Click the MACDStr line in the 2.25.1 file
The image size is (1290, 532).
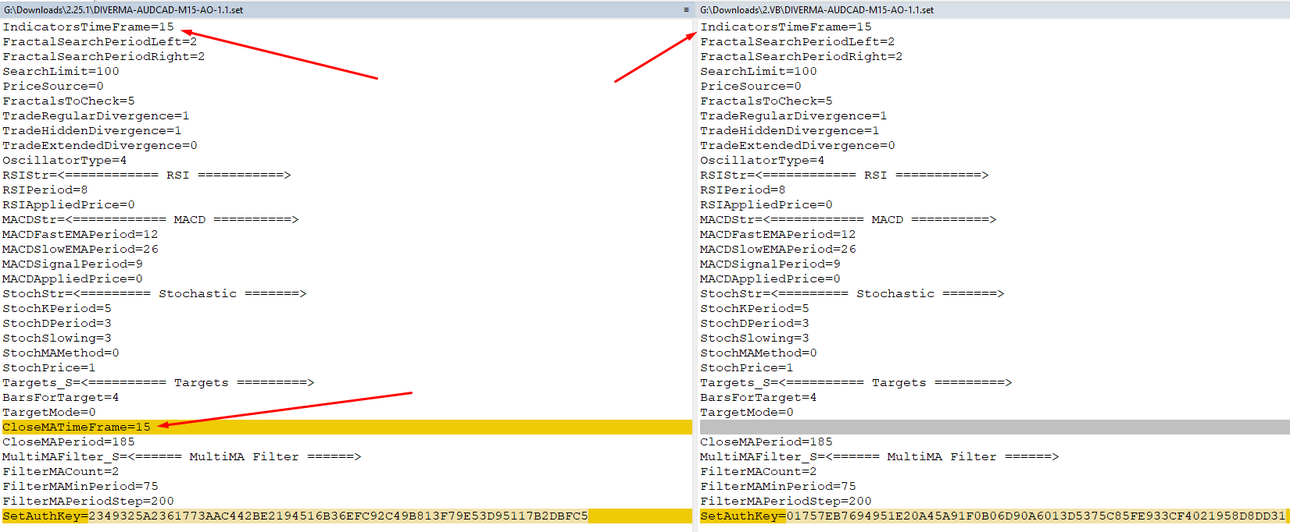150,219
